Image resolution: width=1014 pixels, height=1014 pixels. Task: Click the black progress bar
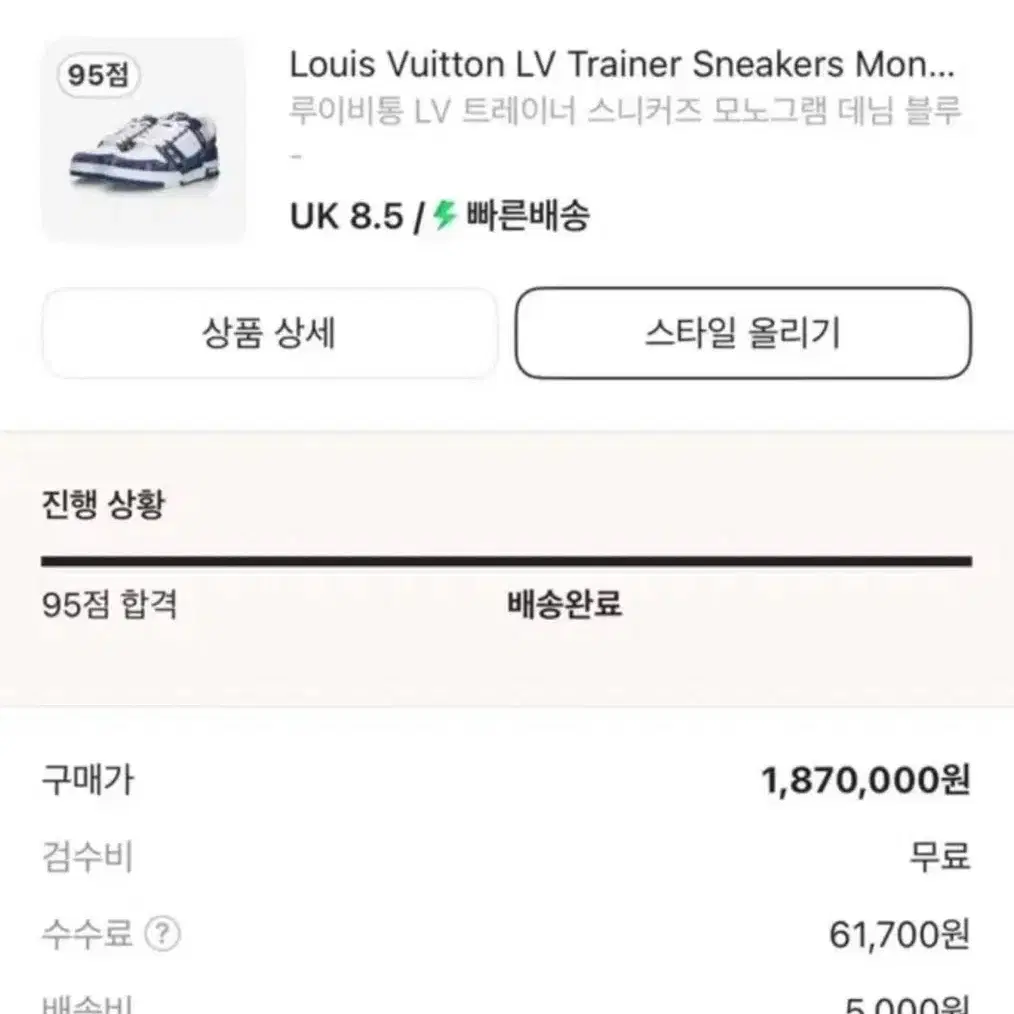[x=507, y=561]
